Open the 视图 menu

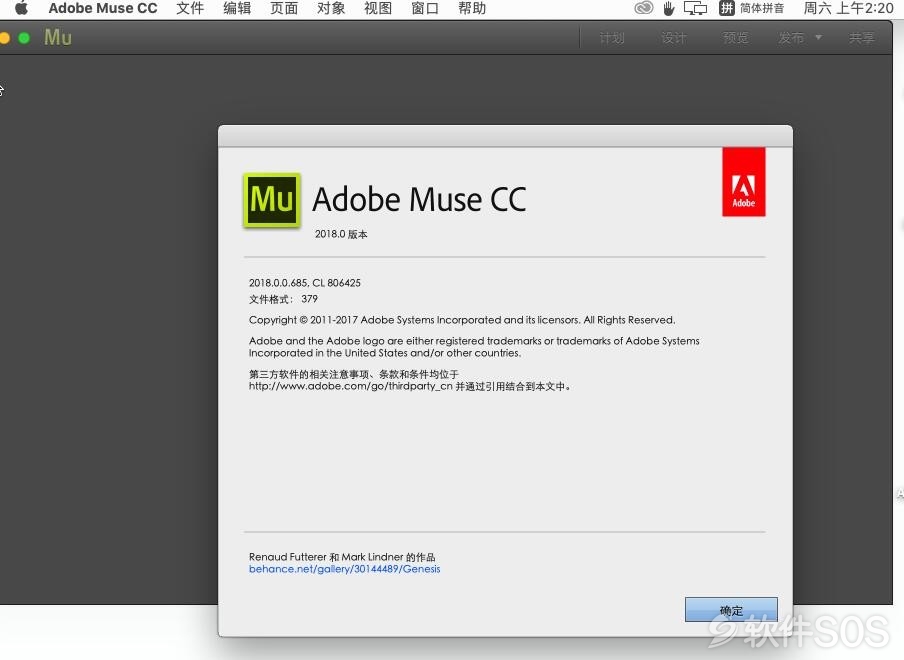pyautogui.click(x=378, y=8)
